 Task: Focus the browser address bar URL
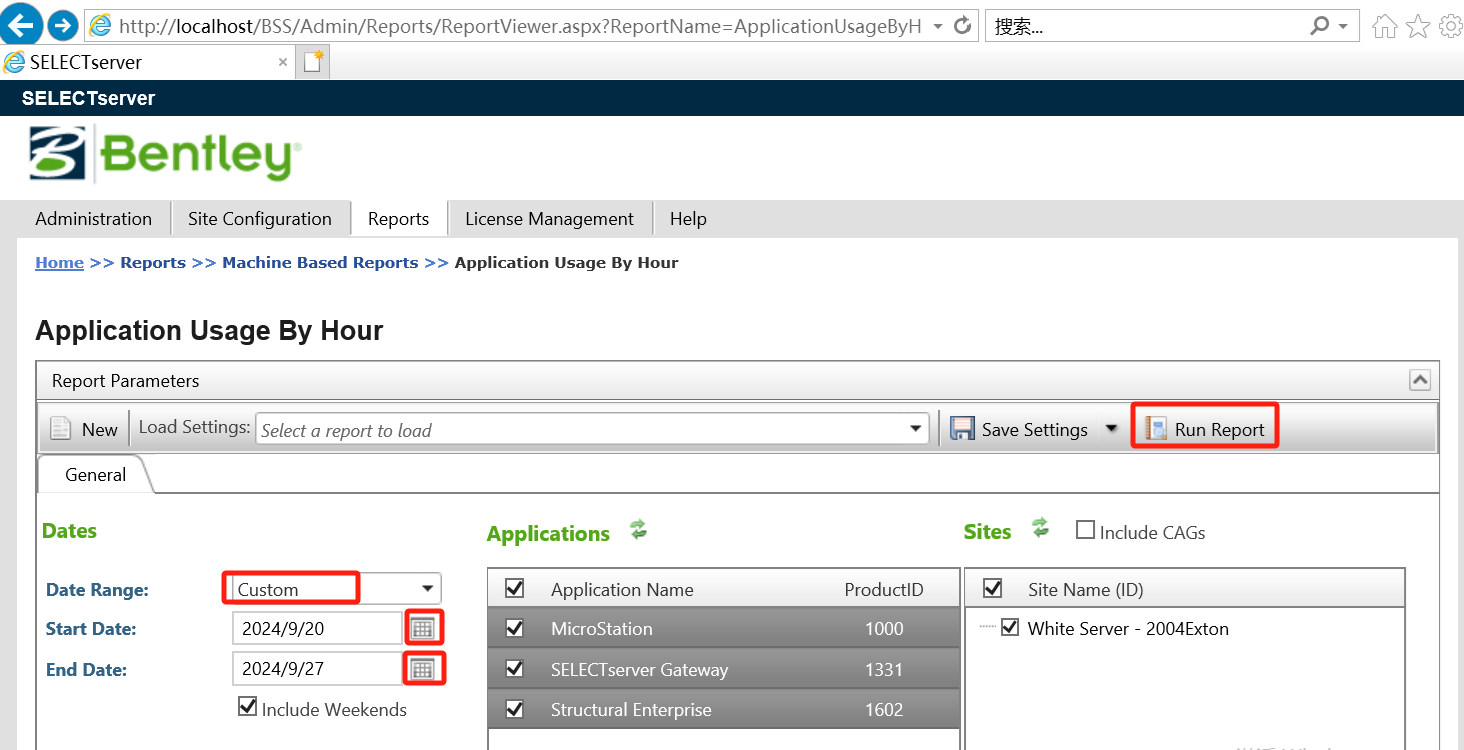coord(520,26)
